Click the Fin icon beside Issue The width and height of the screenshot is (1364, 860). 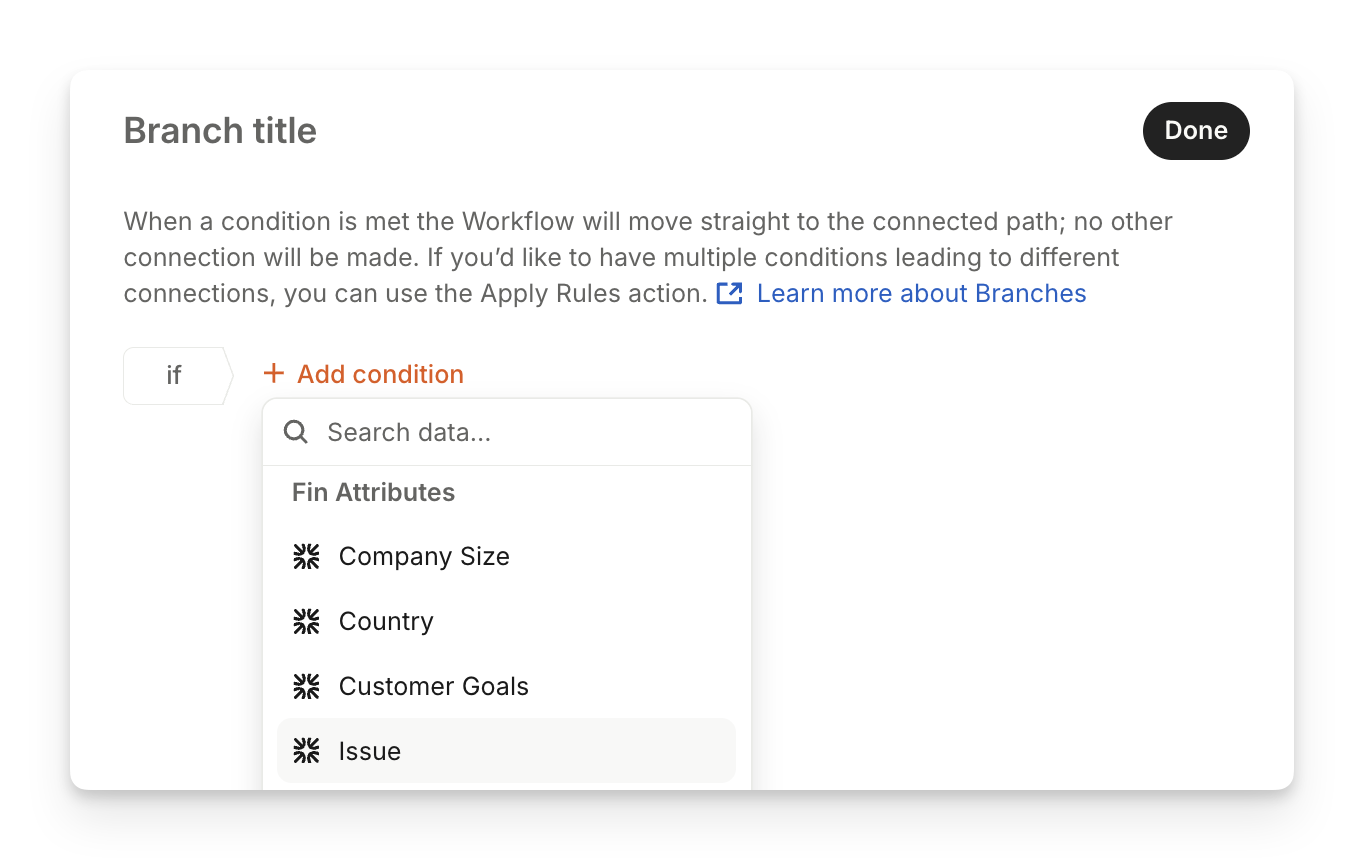click(306, 751)
